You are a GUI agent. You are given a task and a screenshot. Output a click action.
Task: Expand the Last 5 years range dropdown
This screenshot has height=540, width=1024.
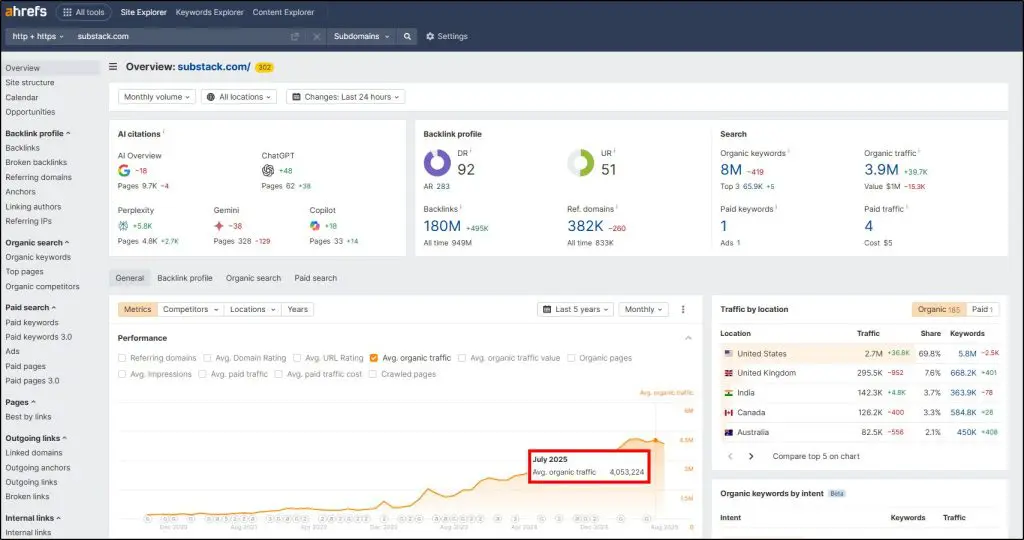pos(574,310)
